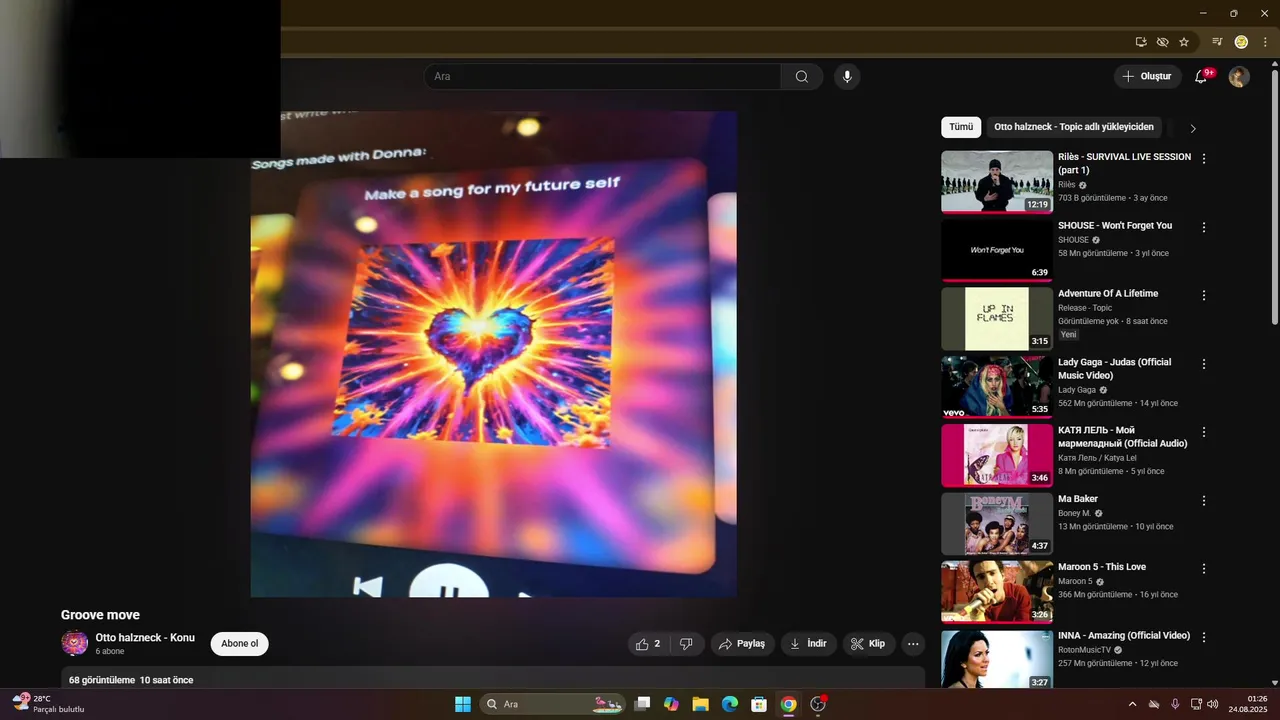This screenshot has width=1280, height=720.
Task: Open File Explorer from the taskbar
Action: pyautogui.click(x=700, y=704)
